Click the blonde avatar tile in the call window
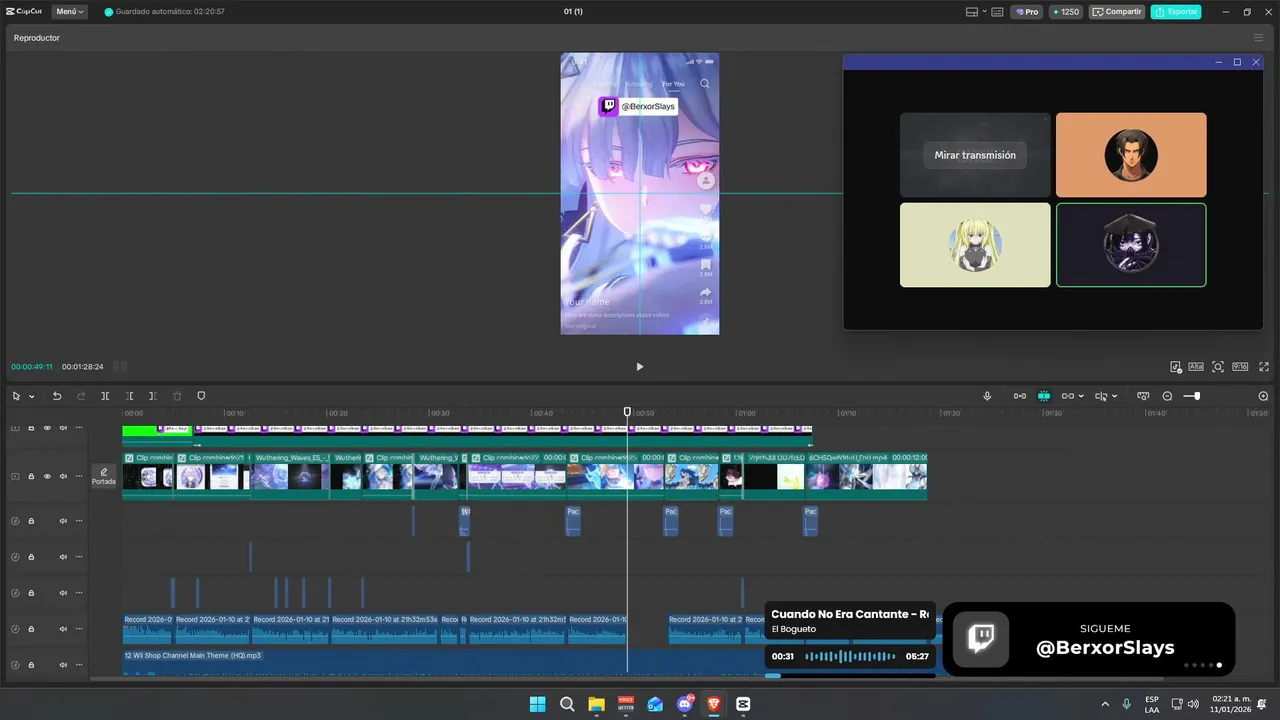Screen dimensions: 1280x720 [975, 245]
